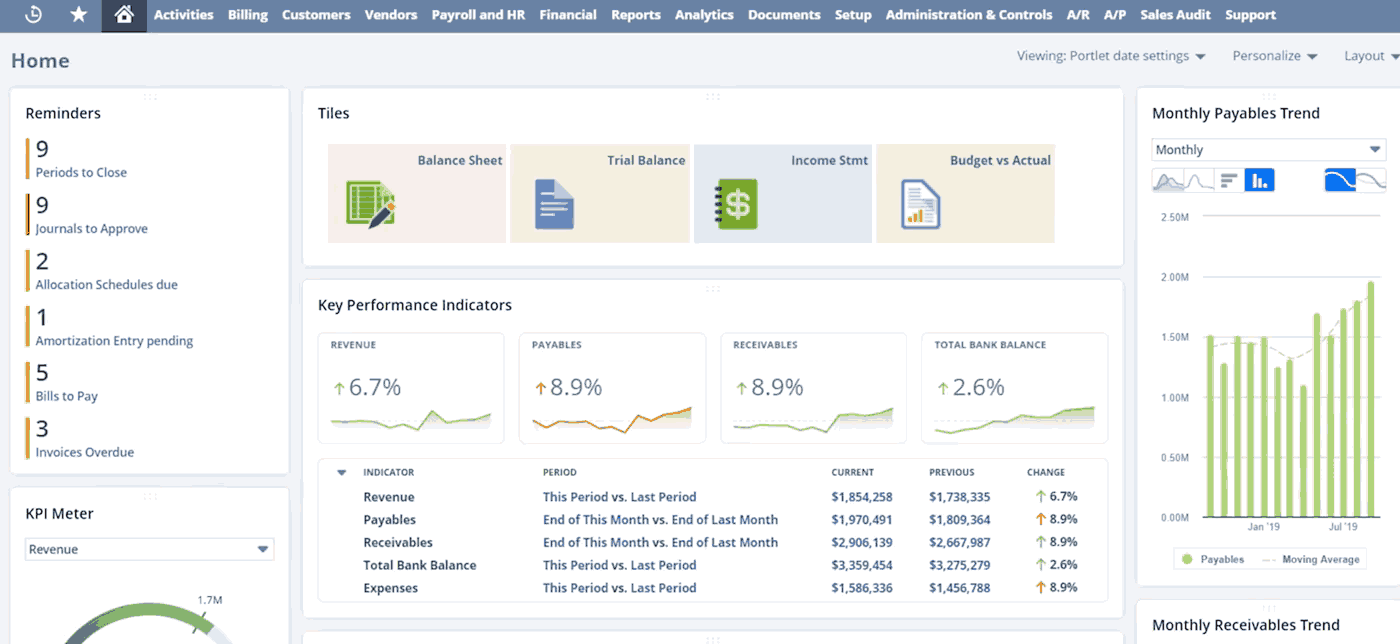
Task: Open the Balance Sheet tile
Action: click(416, 193)
